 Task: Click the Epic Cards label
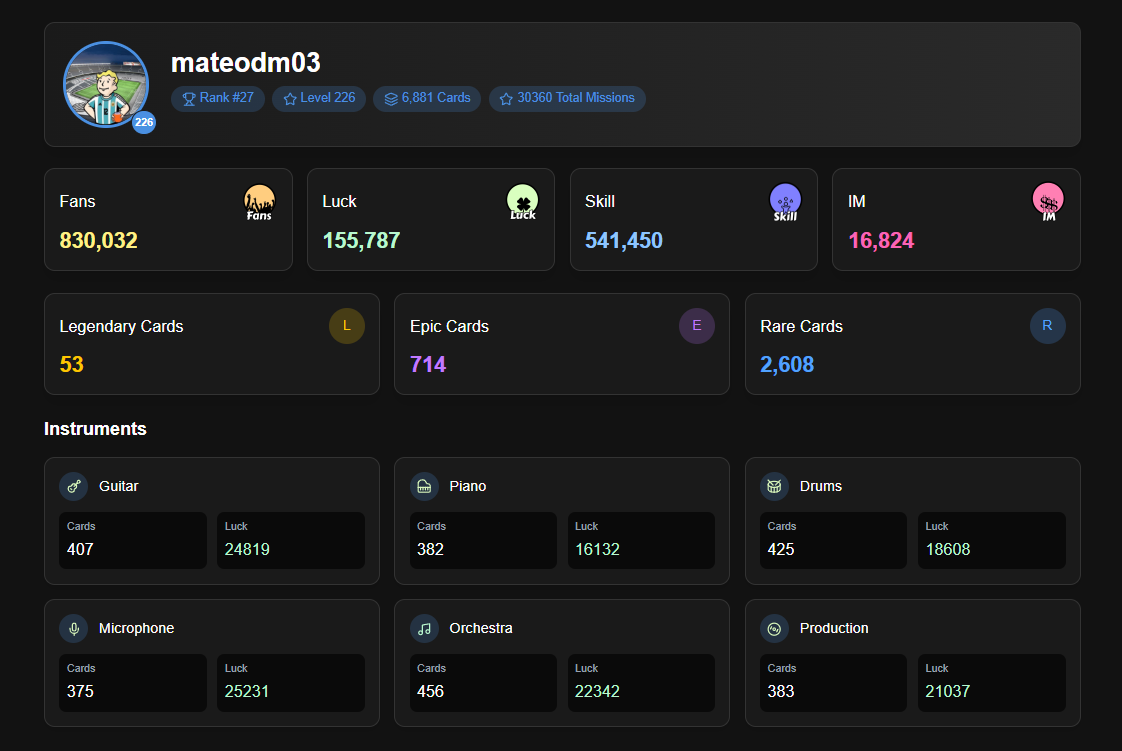(x=449, y=327)
